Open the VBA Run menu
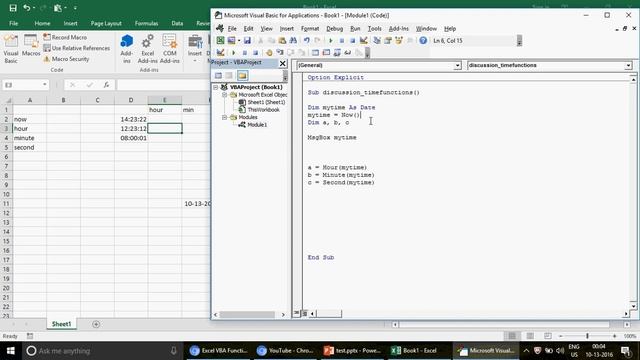The image size is (640, 360). (x=355, y=29)
